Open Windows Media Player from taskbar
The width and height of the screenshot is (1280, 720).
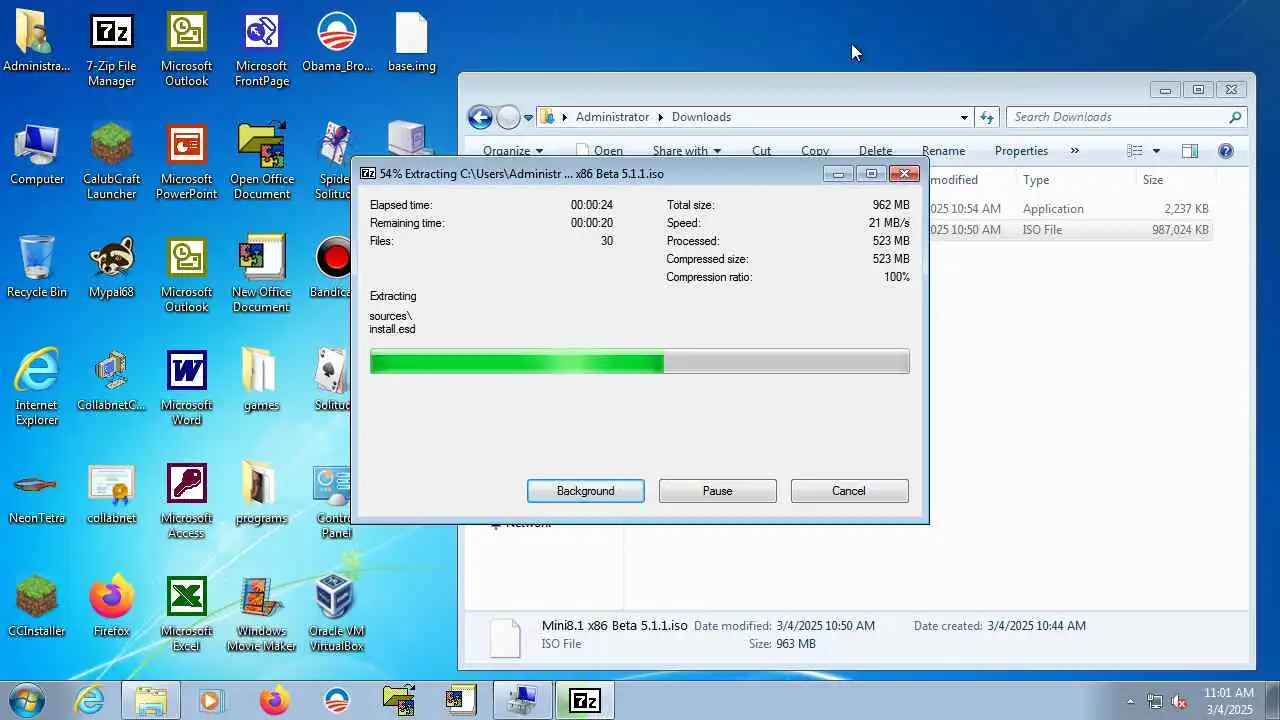[211, 701]
